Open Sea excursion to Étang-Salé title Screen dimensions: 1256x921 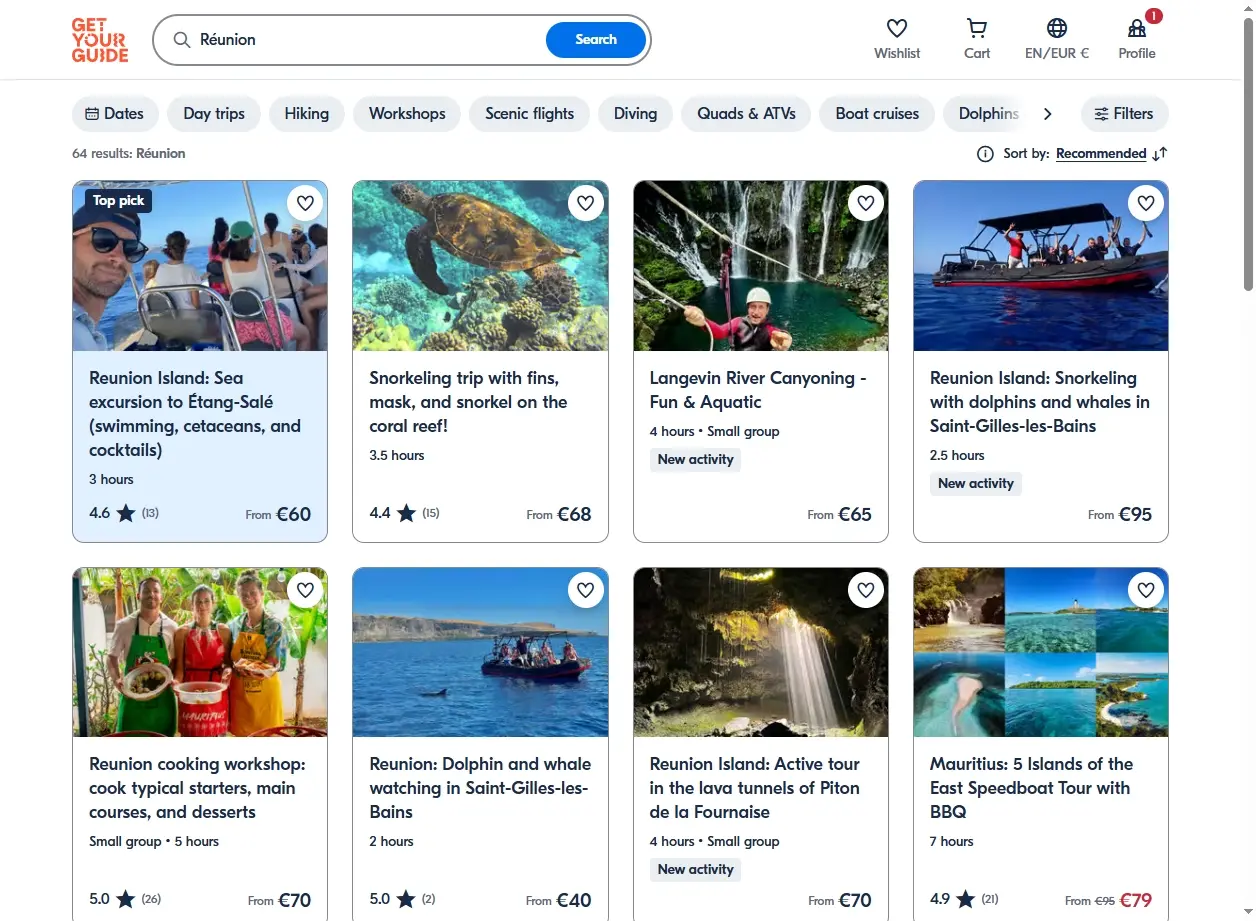[195, 414]
